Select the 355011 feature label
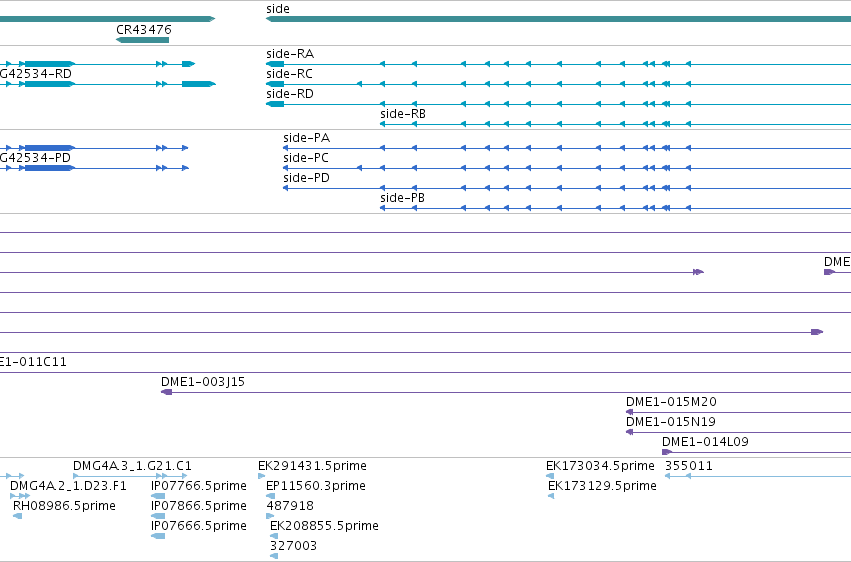This screenshot has height=562, width=851. click(x=689, y=466)
